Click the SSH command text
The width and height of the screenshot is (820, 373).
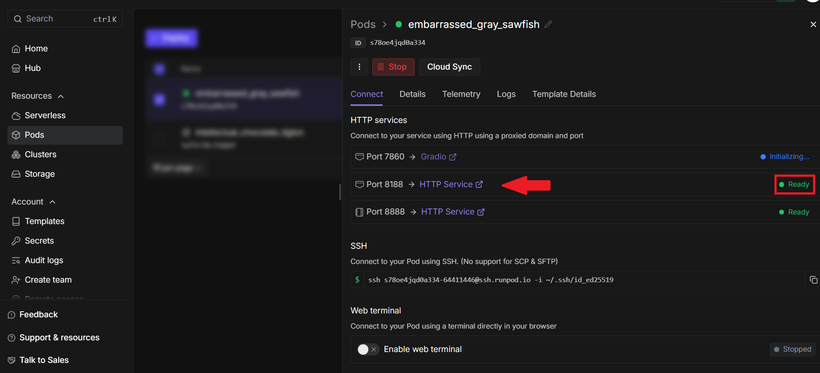[x=491, y=280]
